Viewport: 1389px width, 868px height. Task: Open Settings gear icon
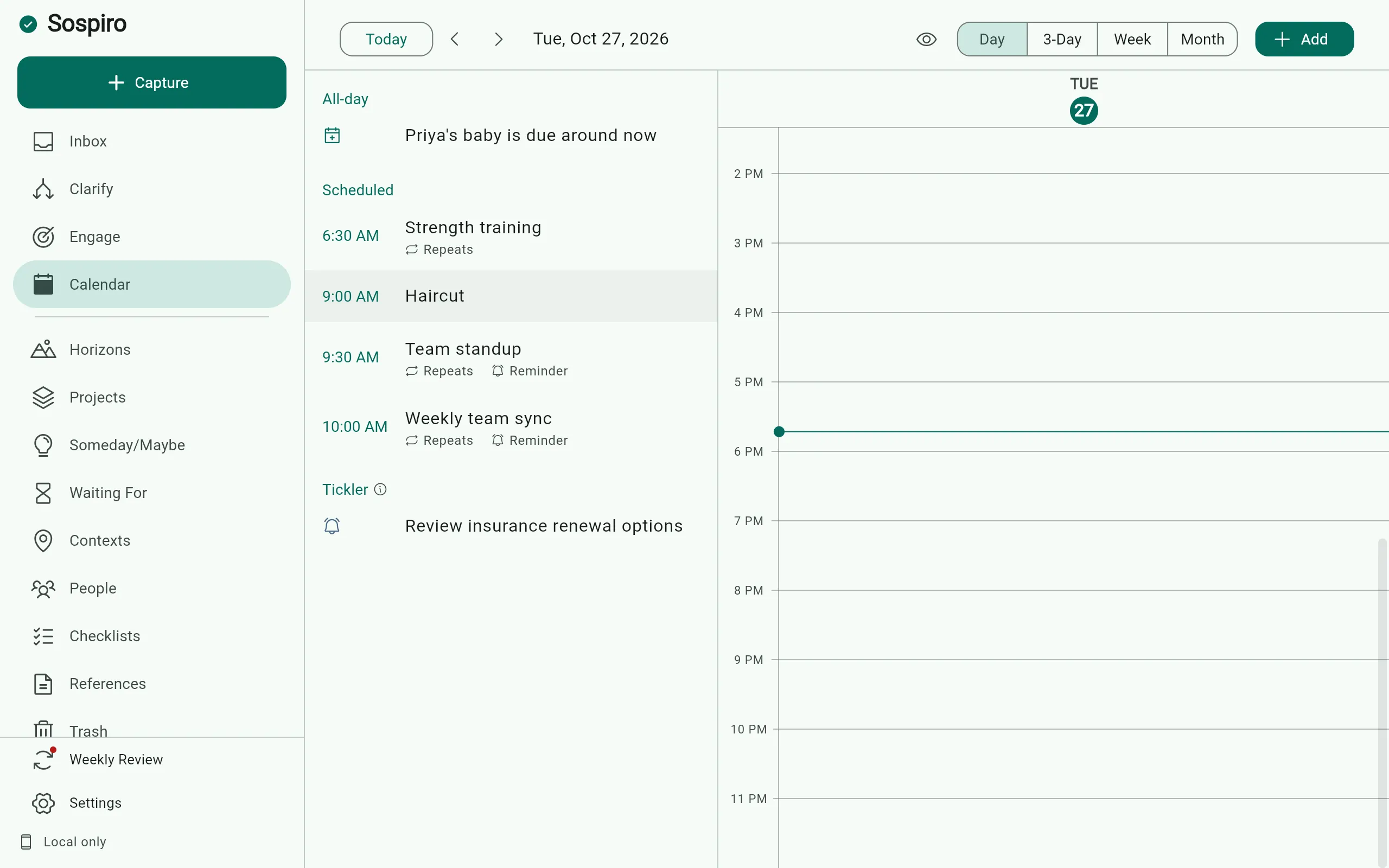[43, 802]
